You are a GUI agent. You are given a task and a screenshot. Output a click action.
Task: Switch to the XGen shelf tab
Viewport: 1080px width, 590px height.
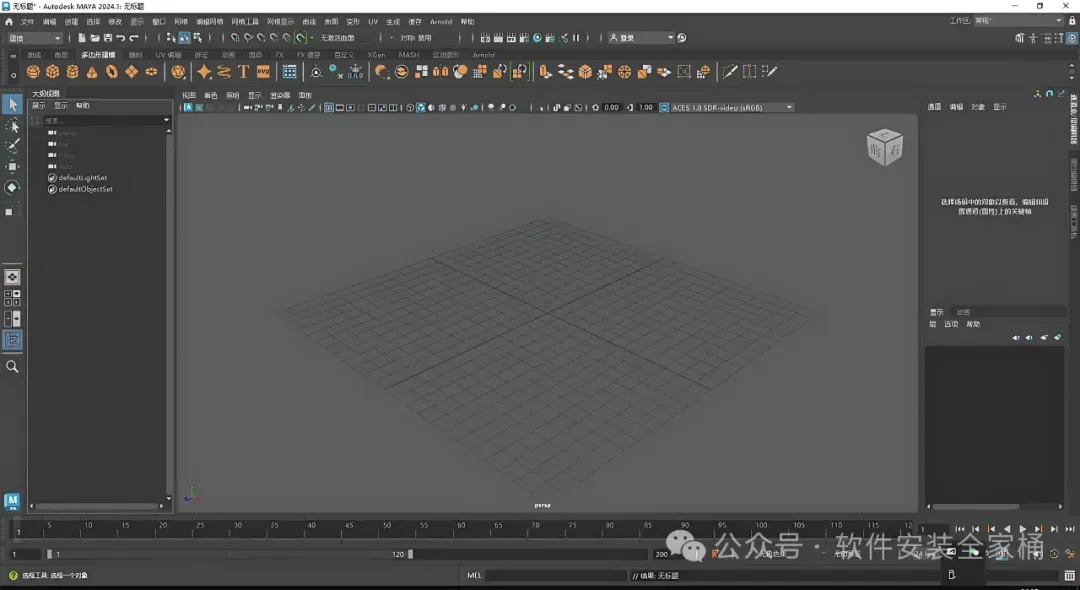pos(376,55)
